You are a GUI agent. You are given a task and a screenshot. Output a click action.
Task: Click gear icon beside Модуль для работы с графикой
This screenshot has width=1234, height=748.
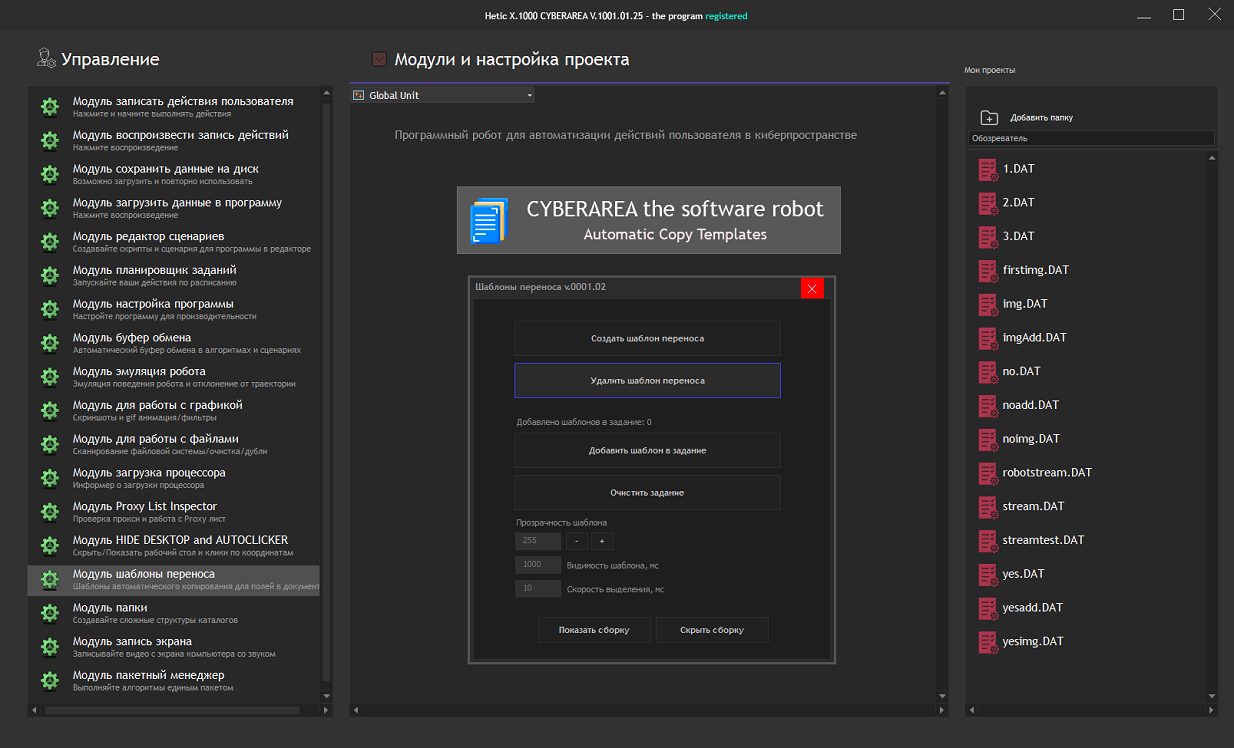[49, 411]
